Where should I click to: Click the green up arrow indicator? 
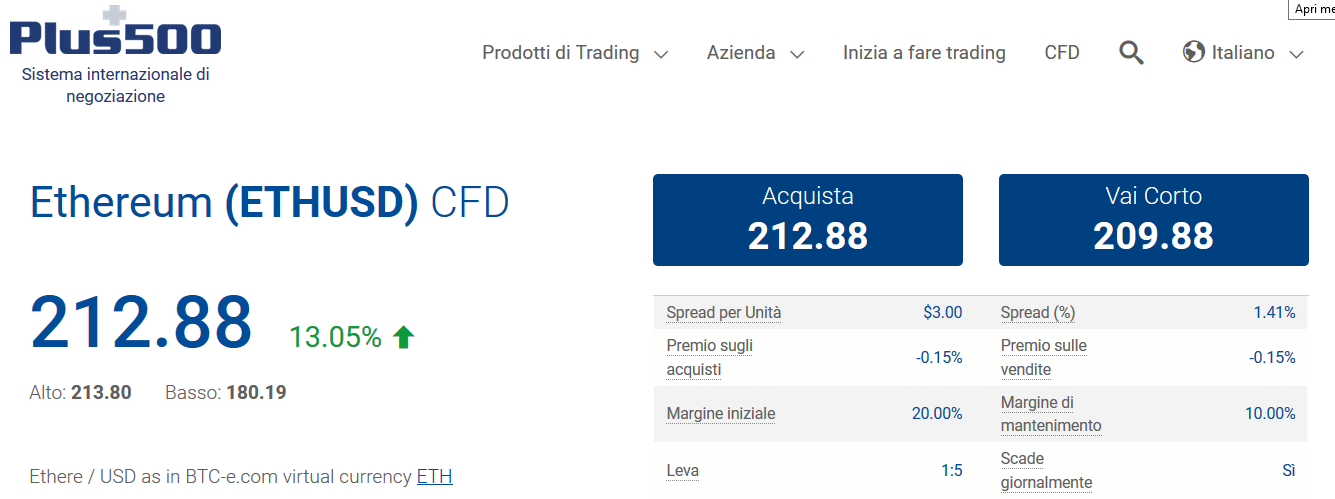tap(403, 338)
